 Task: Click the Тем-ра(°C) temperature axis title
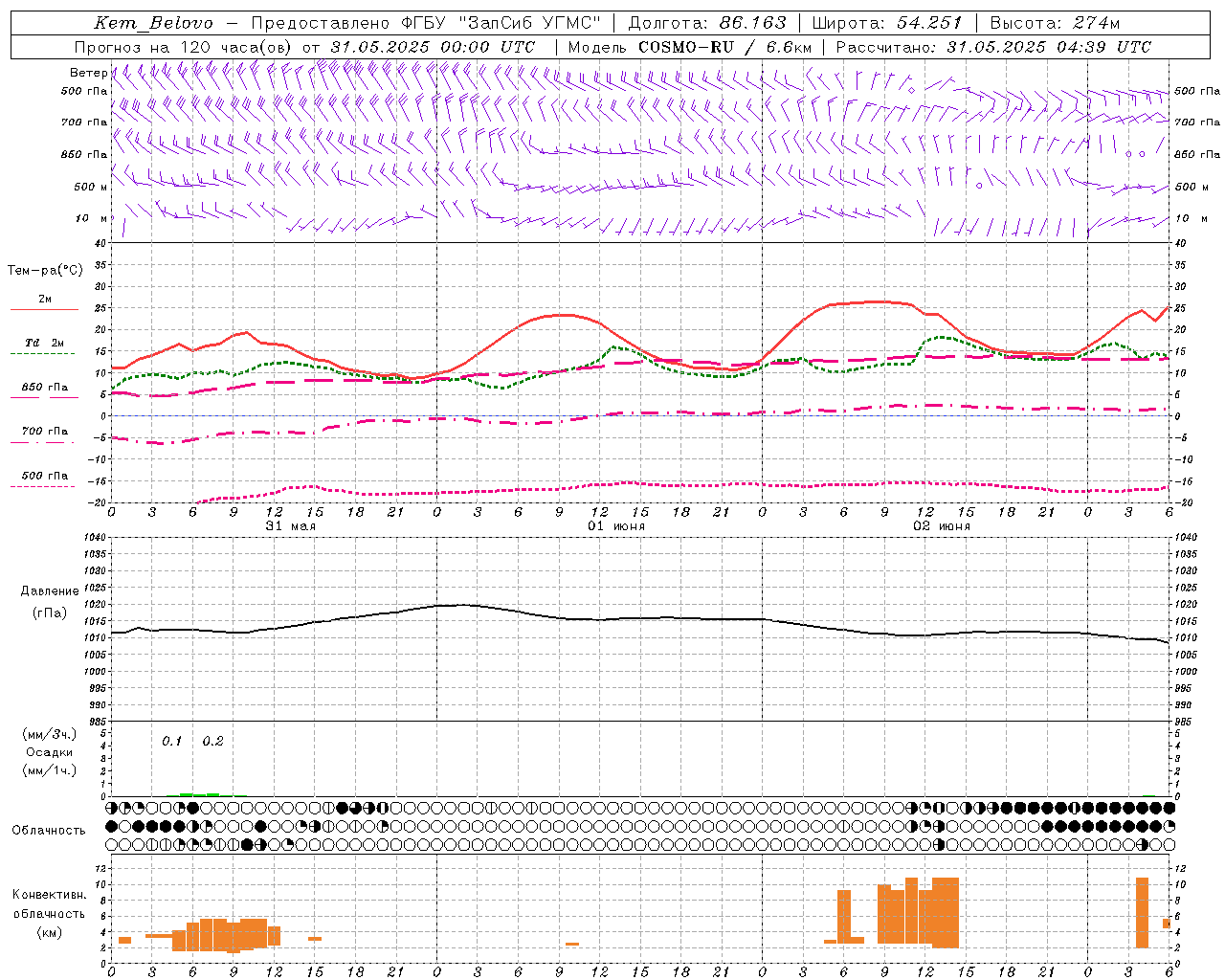45,271
